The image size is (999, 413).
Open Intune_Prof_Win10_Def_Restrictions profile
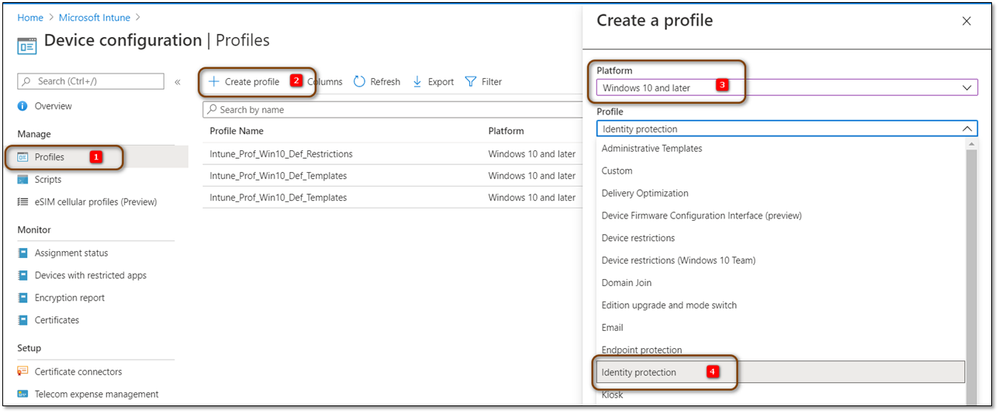(x=281, y=154)
